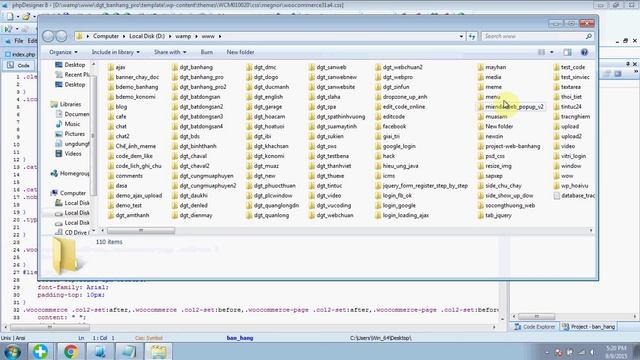Screen dimensions: 640x360
Task: Open the Share with dropdown
Action: 170,52
